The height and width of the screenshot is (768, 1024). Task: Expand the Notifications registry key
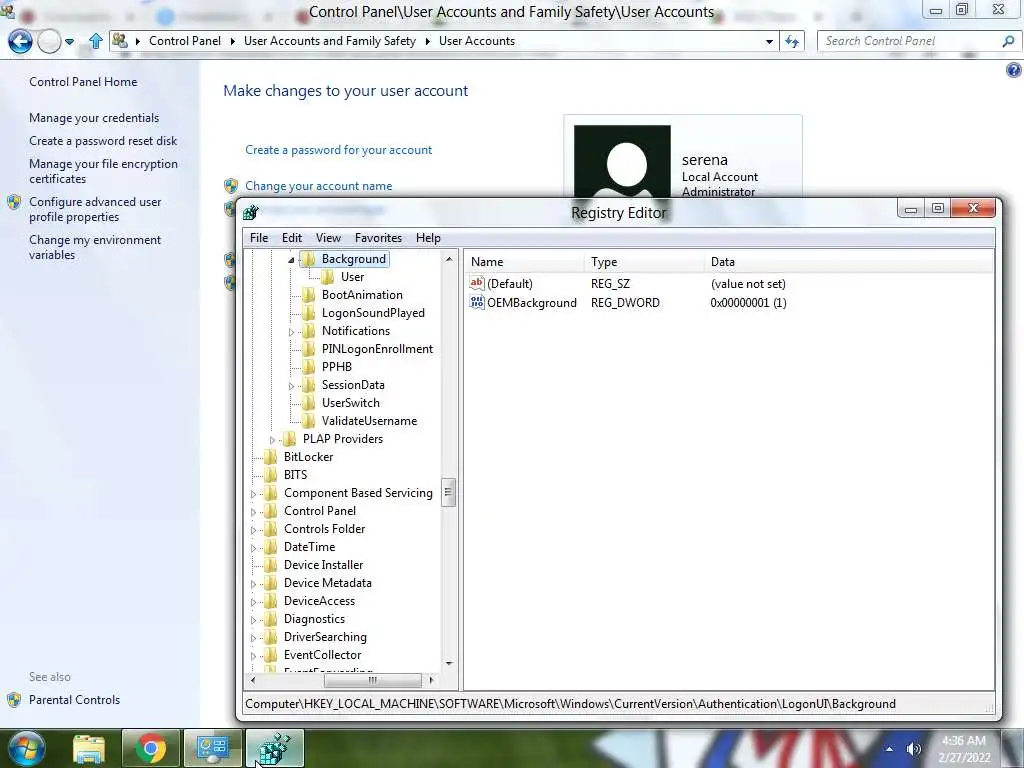tap(291, 332)
